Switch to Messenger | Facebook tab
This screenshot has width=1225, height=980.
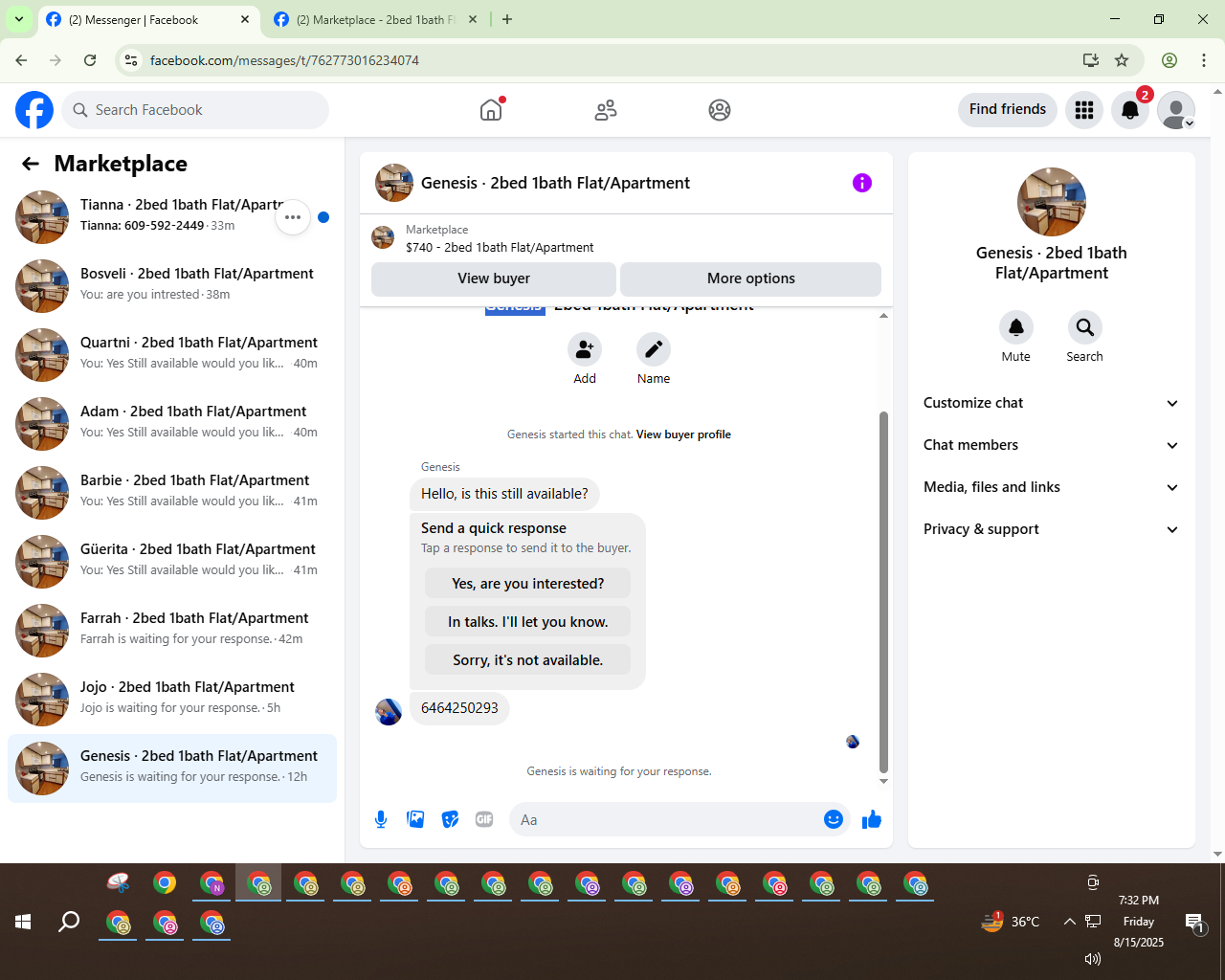click(149, 19)
